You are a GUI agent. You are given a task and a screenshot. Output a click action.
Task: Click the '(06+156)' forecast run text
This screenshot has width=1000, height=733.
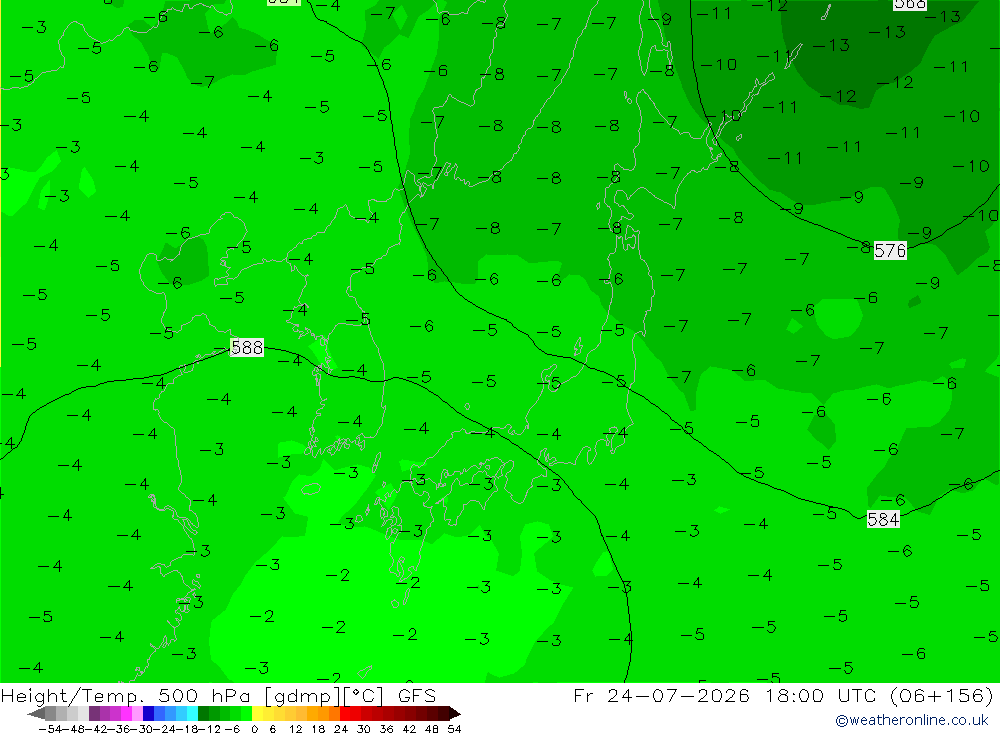941,695
